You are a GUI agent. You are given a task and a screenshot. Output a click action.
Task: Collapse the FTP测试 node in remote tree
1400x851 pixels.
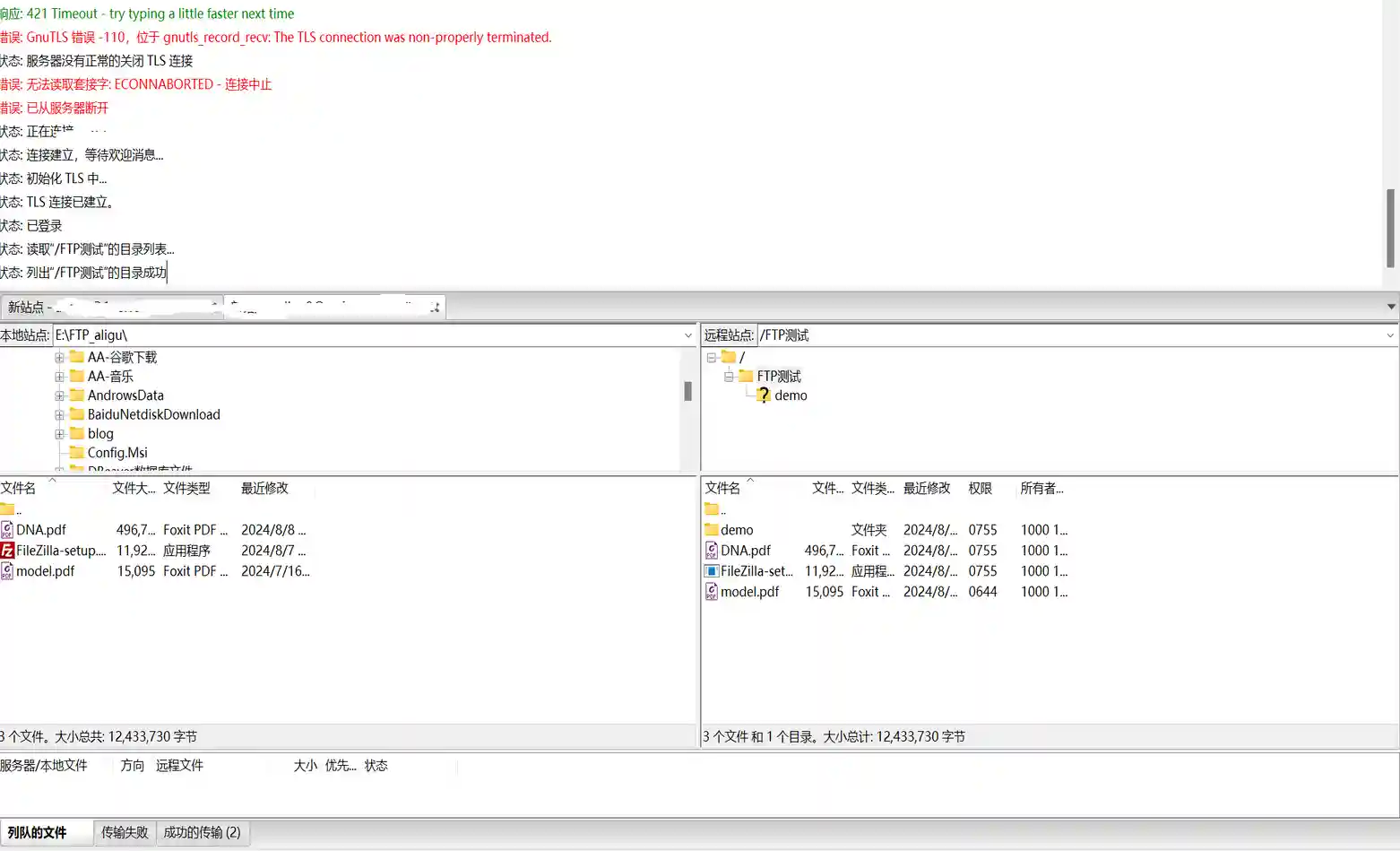[x=729, y=377]
